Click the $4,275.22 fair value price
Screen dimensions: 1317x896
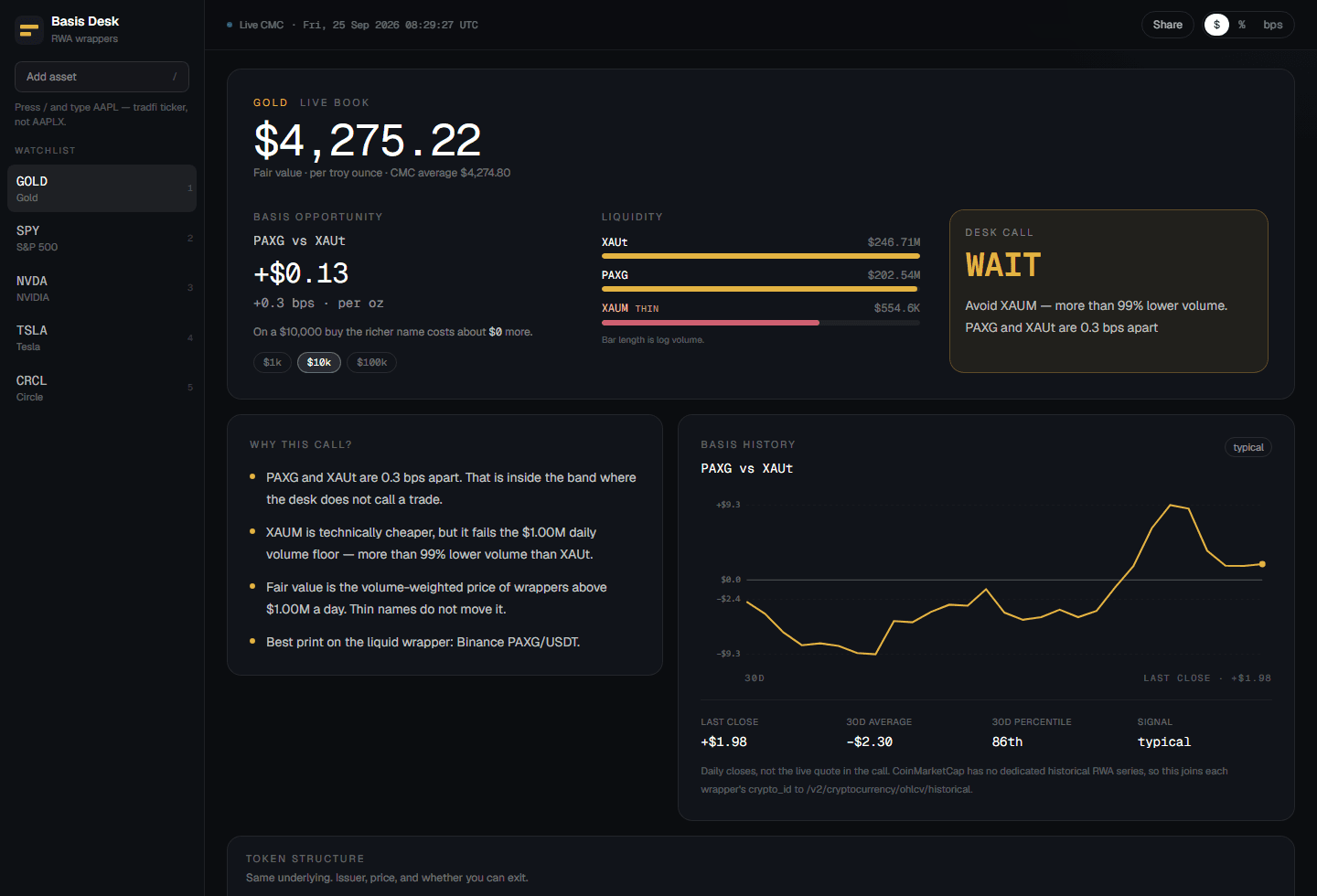coord(368,141)
